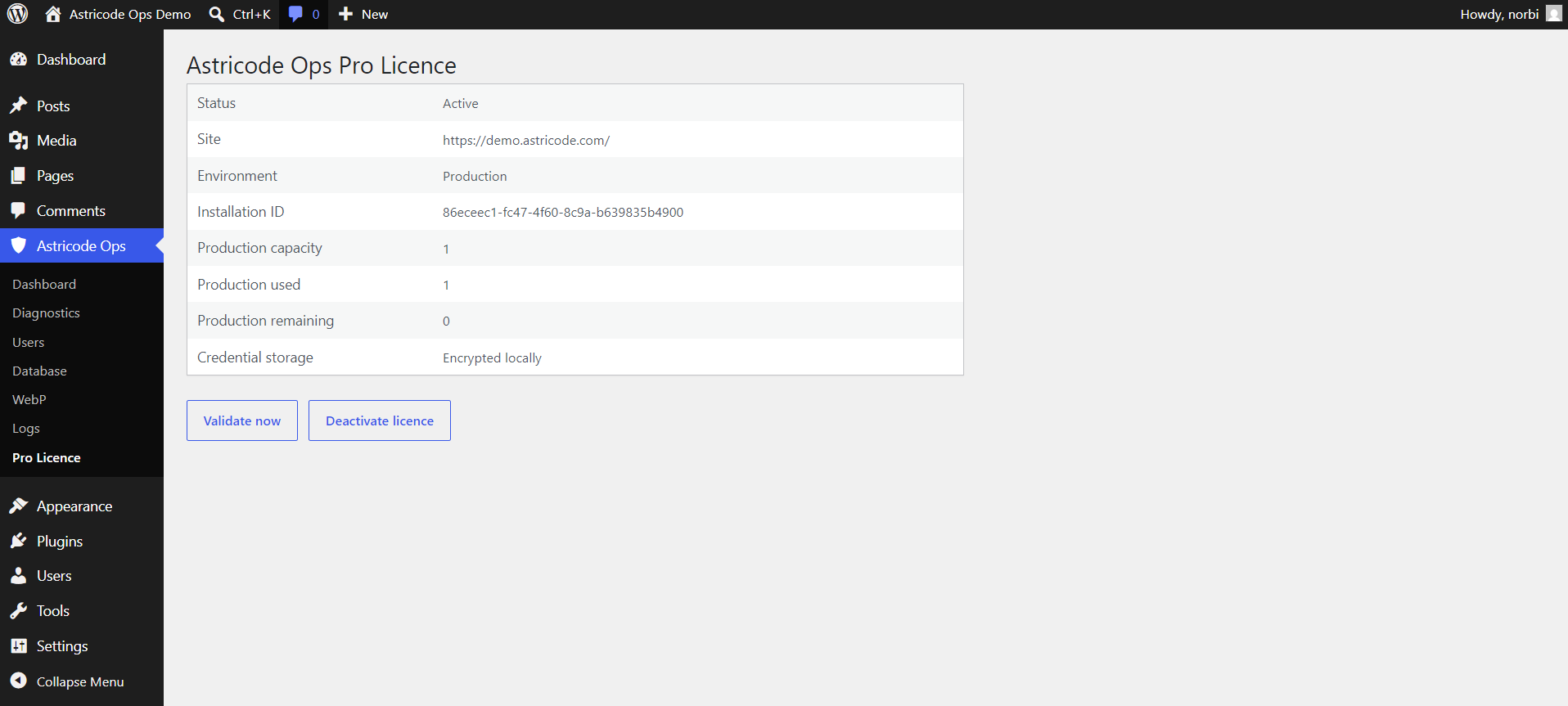The width and height of the screenshot is (1568, 706).
Task: Click the Astricode Ops Pro Licence heading
Action: tap(322, 65)
